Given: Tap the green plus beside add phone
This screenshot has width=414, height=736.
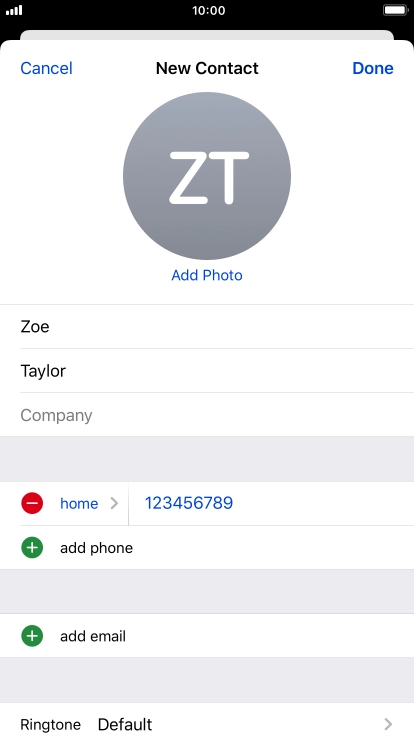Looking at the screenshot, I should (x=32, y=547).
